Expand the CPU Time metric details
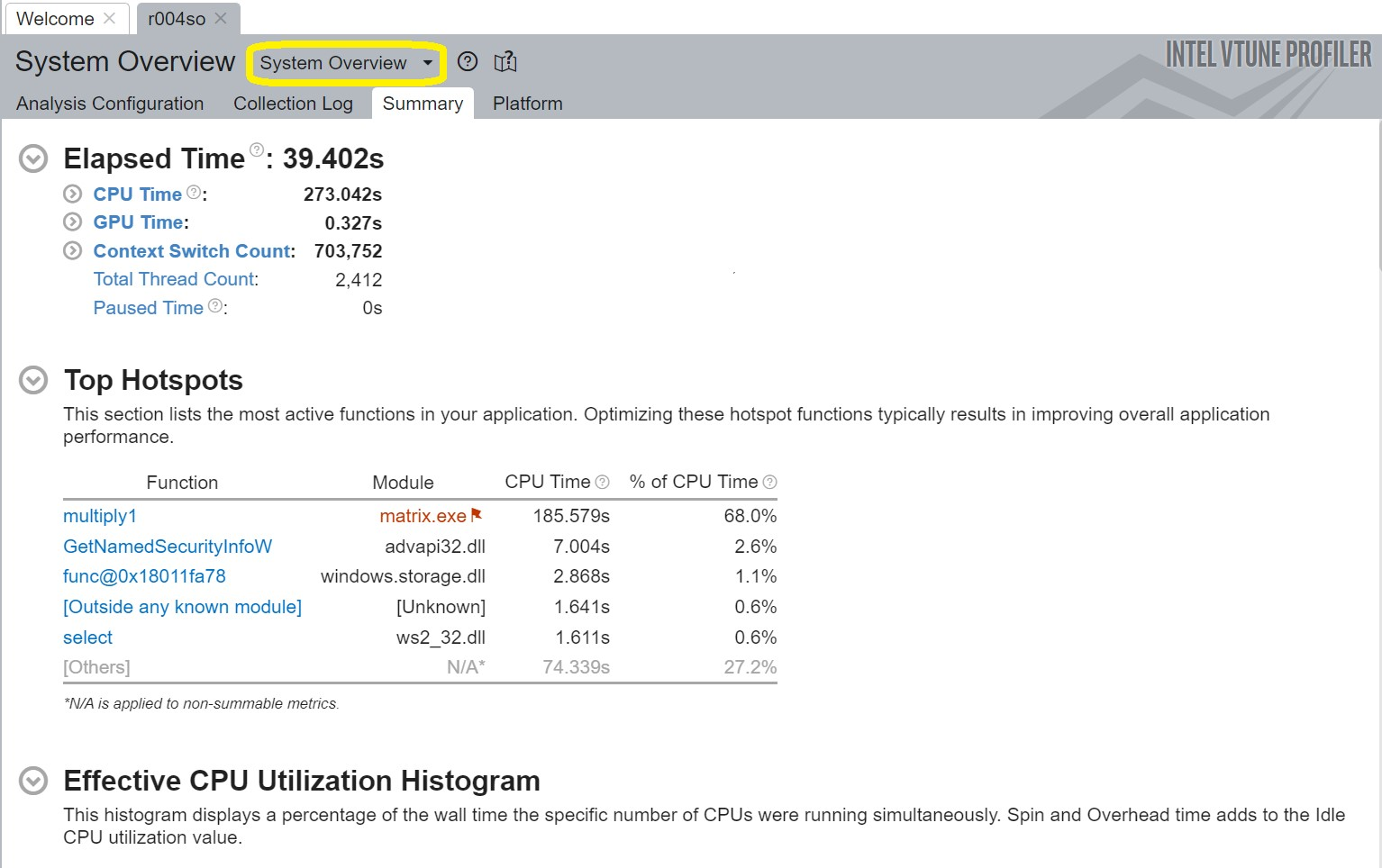The image size is (1382, 868). pos(72,194)
